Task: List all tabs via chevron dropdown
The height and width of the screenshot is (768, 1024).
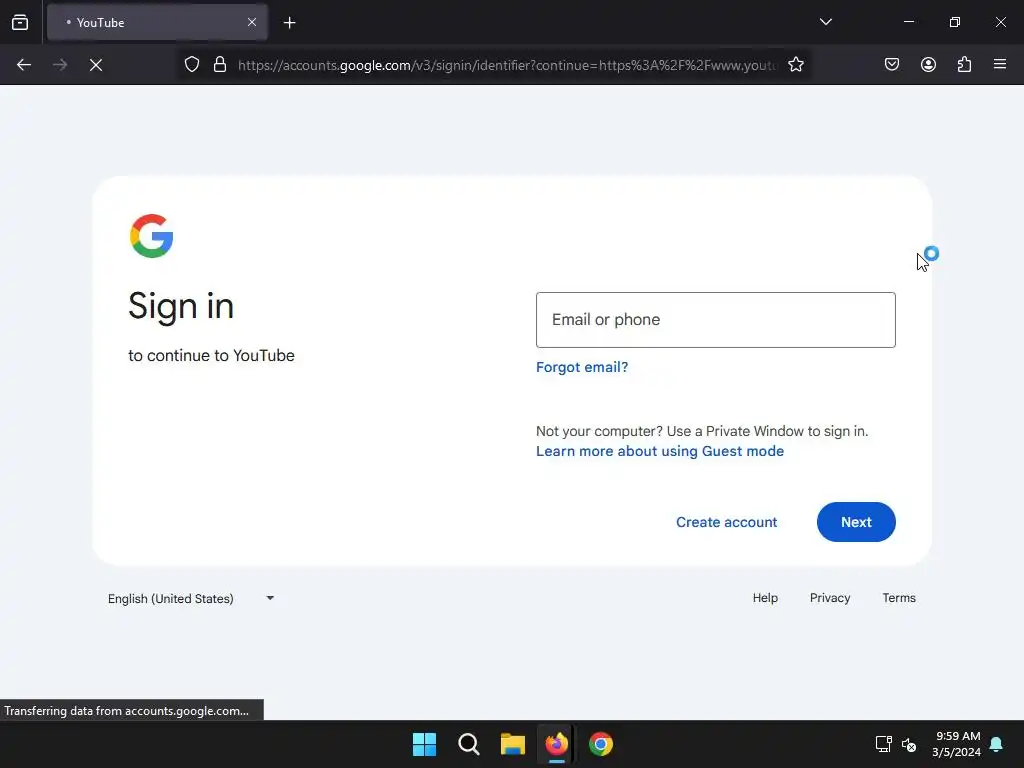Action: pos(825,22)
